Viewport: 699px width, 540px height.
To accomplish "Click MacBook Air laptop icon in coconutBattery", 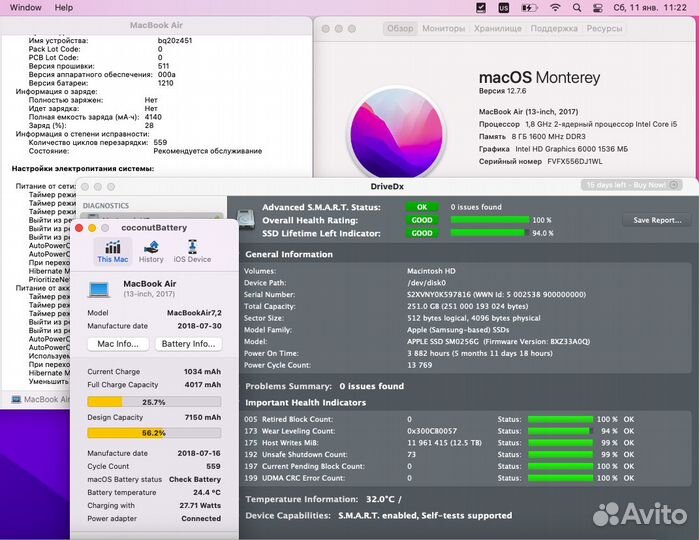I will pos(99,289).
